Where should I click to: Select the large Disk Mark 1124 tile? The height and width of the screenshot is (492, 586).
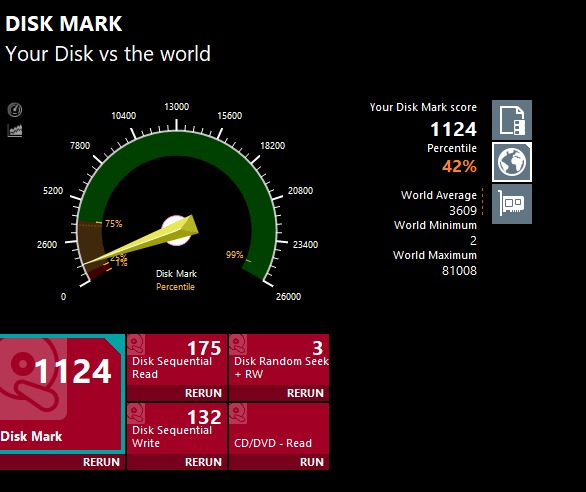tap(61, 394)
